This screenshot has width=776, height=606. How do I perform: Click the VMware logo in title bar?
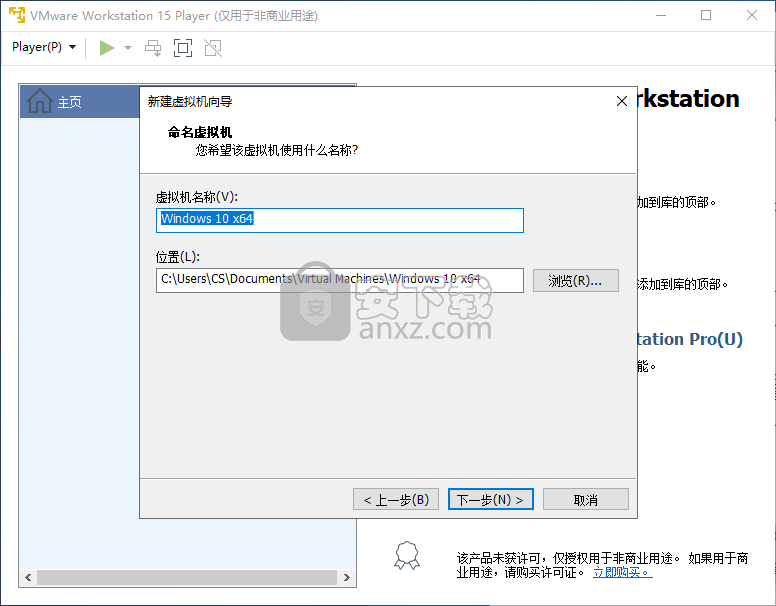17,15
